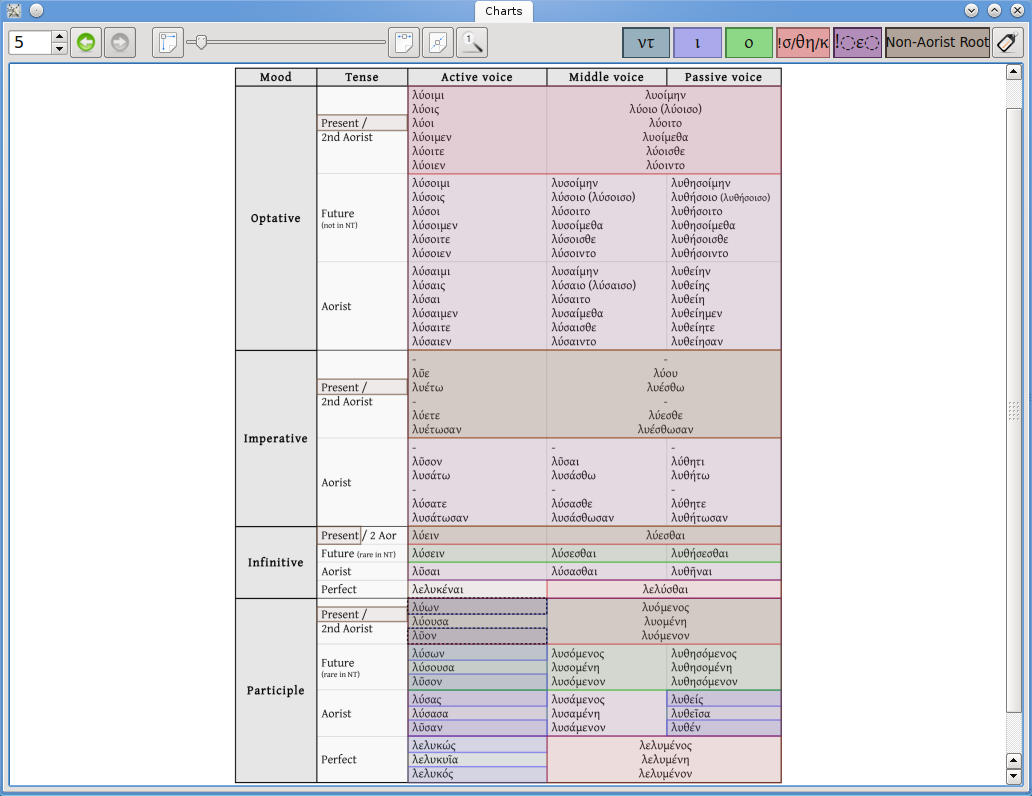Click the round pin button in title bar
Screen dimensions: 1032x796
tap(37, 11)
